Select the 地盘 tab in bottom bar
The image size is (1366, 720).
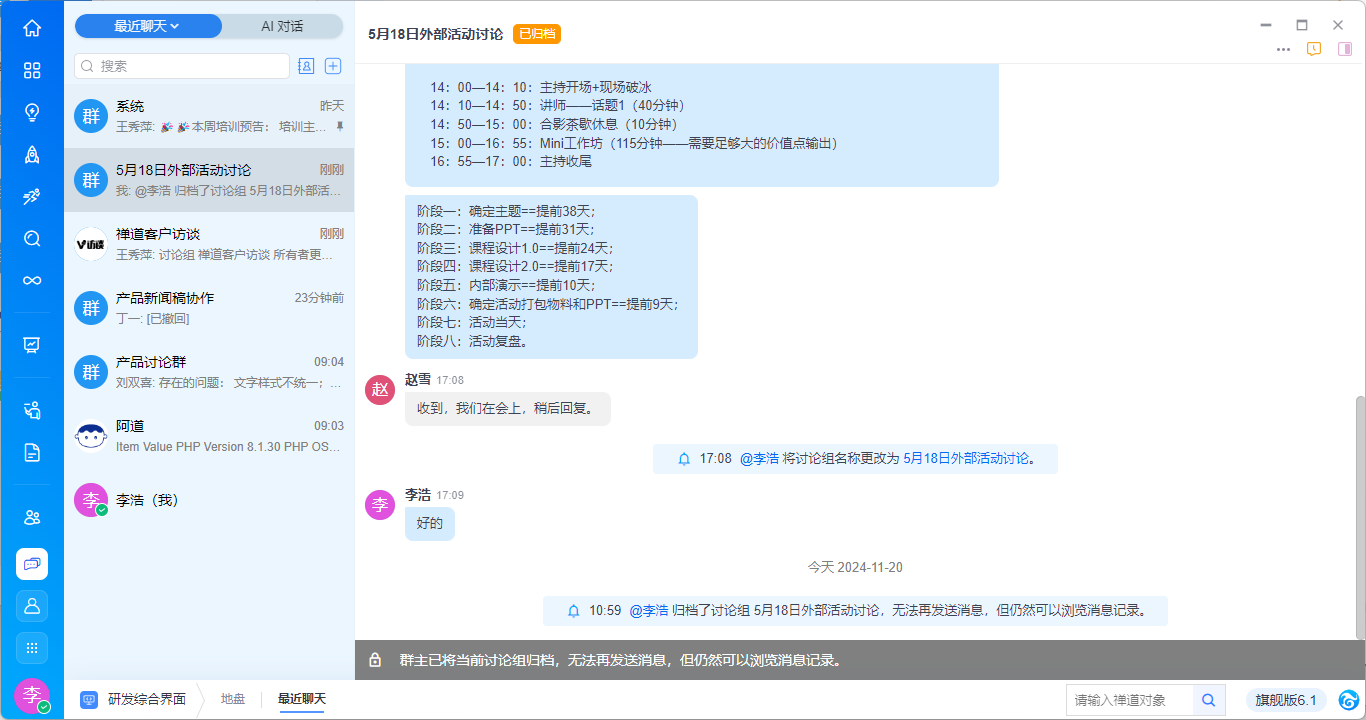[x=233, y=699]
